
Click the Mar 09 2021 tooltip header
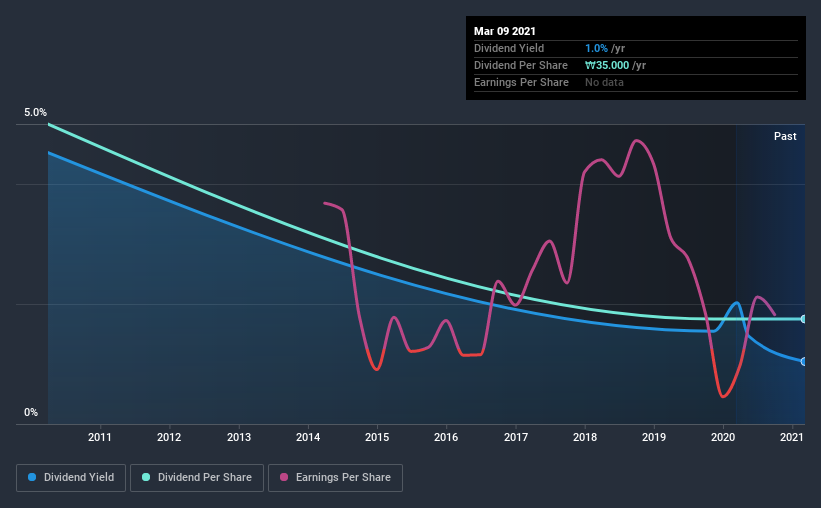(505, 31)
